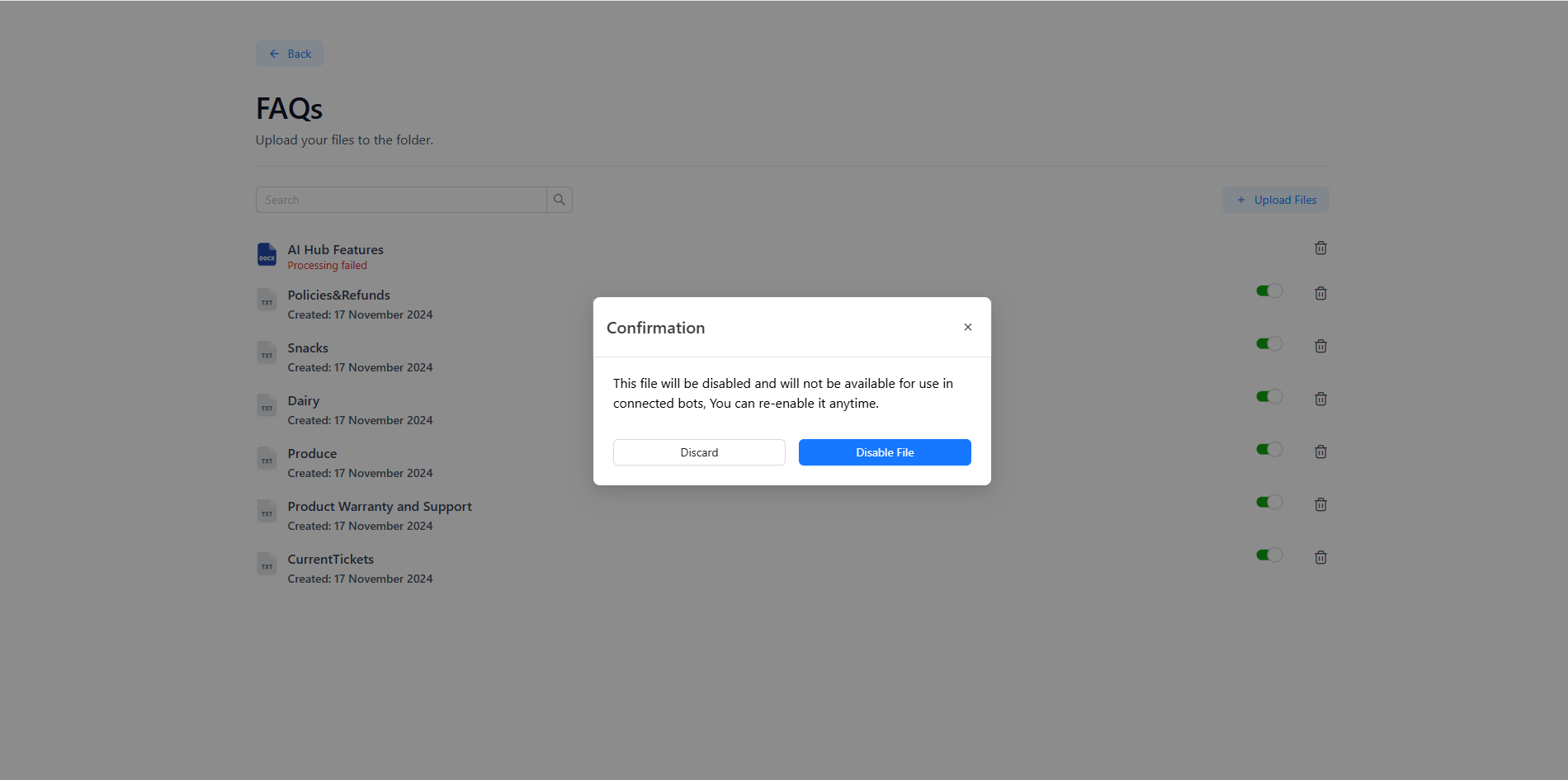
Task: Delete the Dairy file
Action: coord(1320,399)
